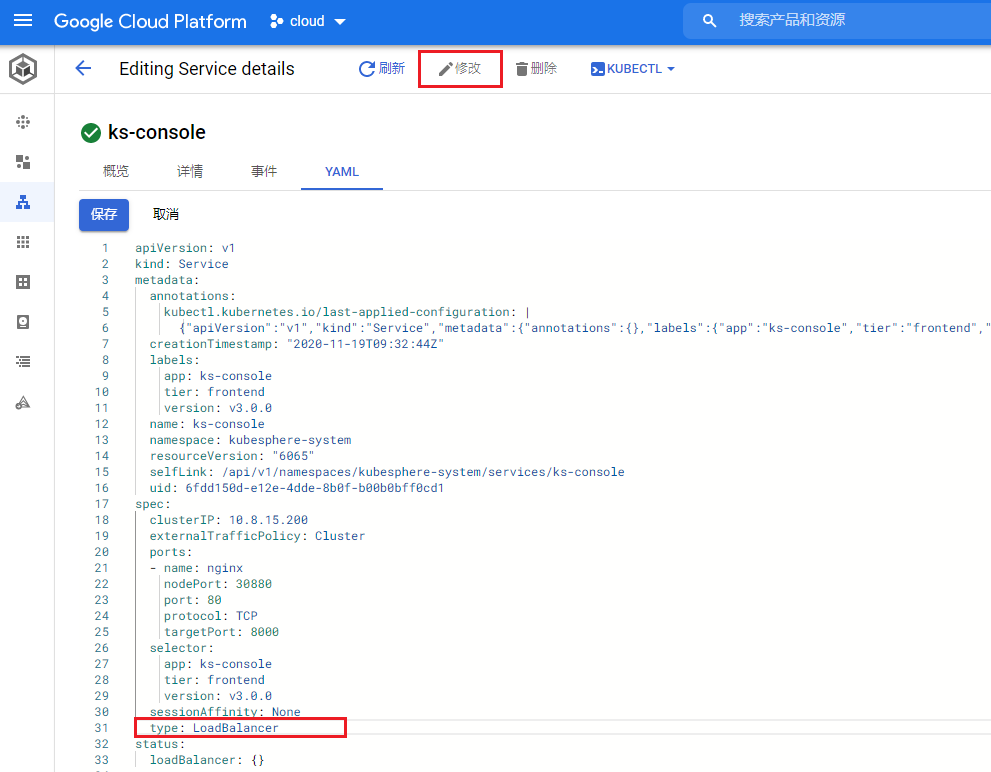Viewport: 991px width, 772px height.
Task: Open the Applications grid sidebar icon
Action: tap(23, 242)
